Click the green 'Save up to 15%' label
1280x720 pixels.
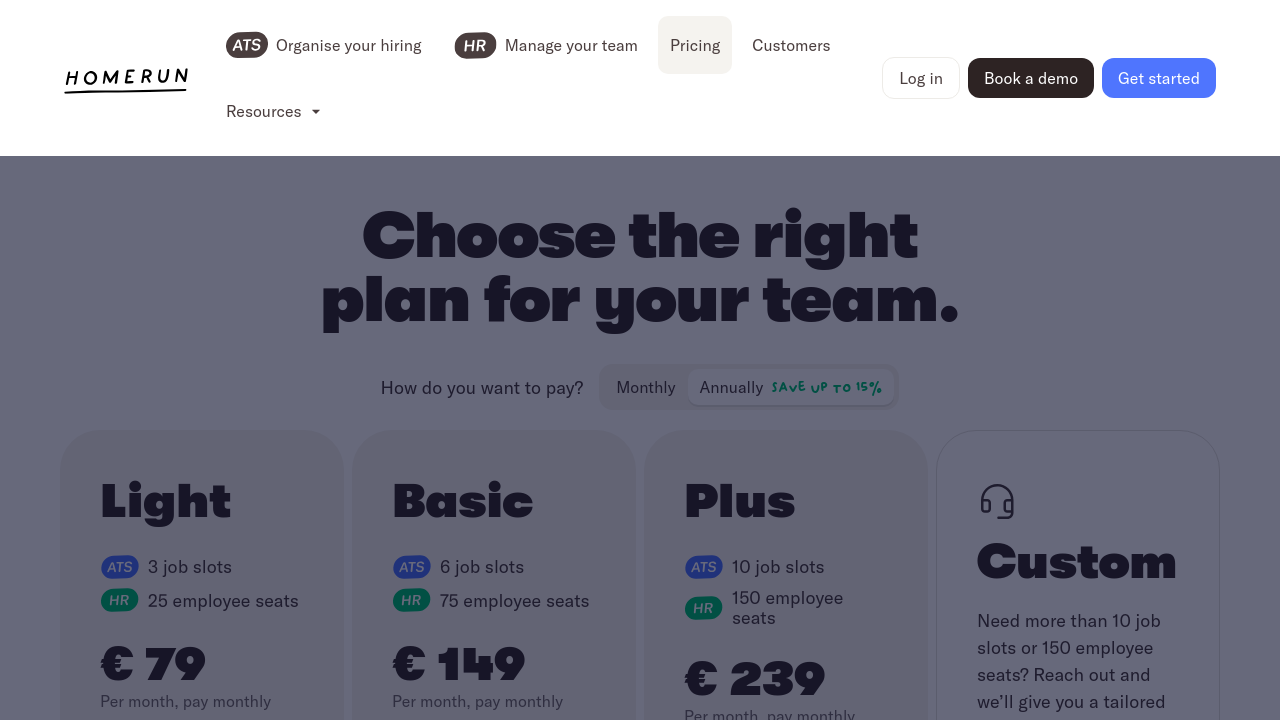pos(826,387)
